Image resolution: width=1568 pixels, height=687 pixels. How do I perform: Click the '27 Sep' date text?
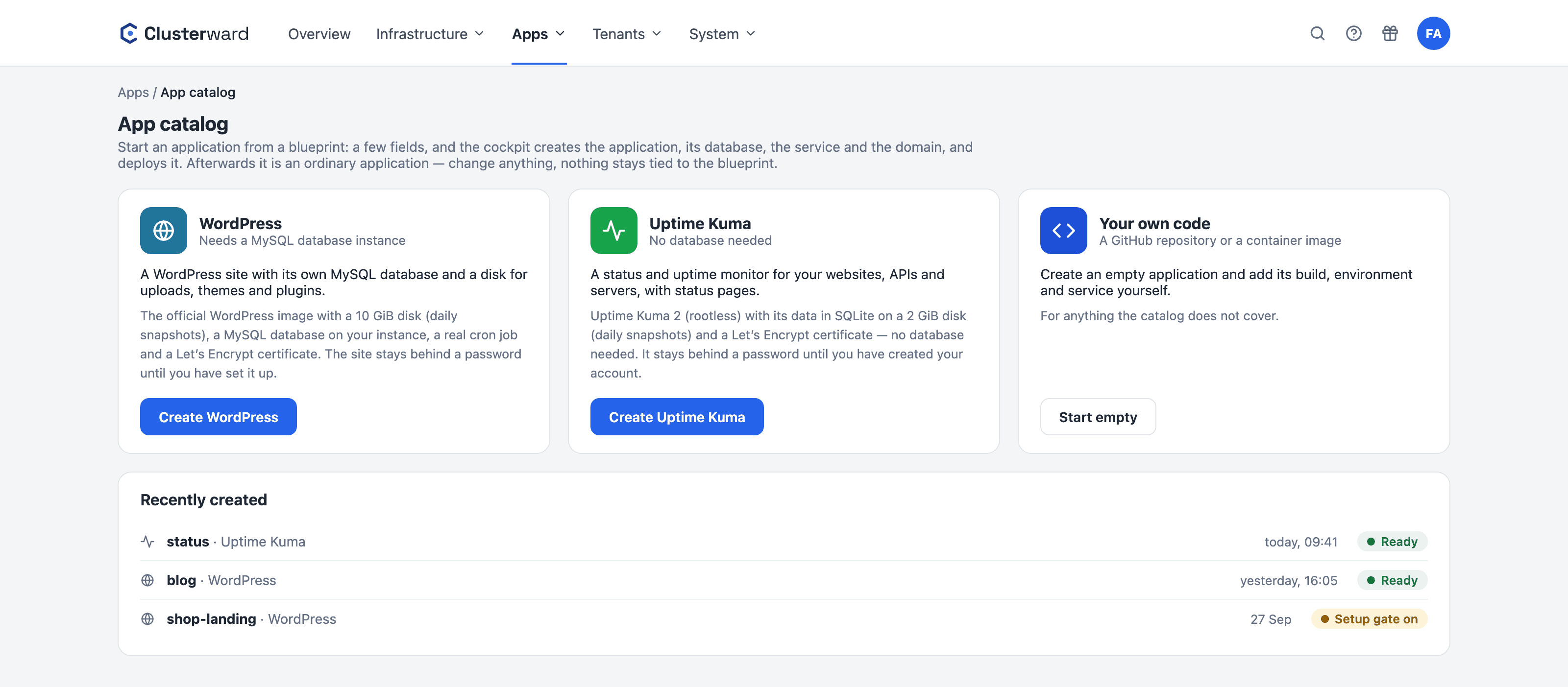[x=1271, y=619]
